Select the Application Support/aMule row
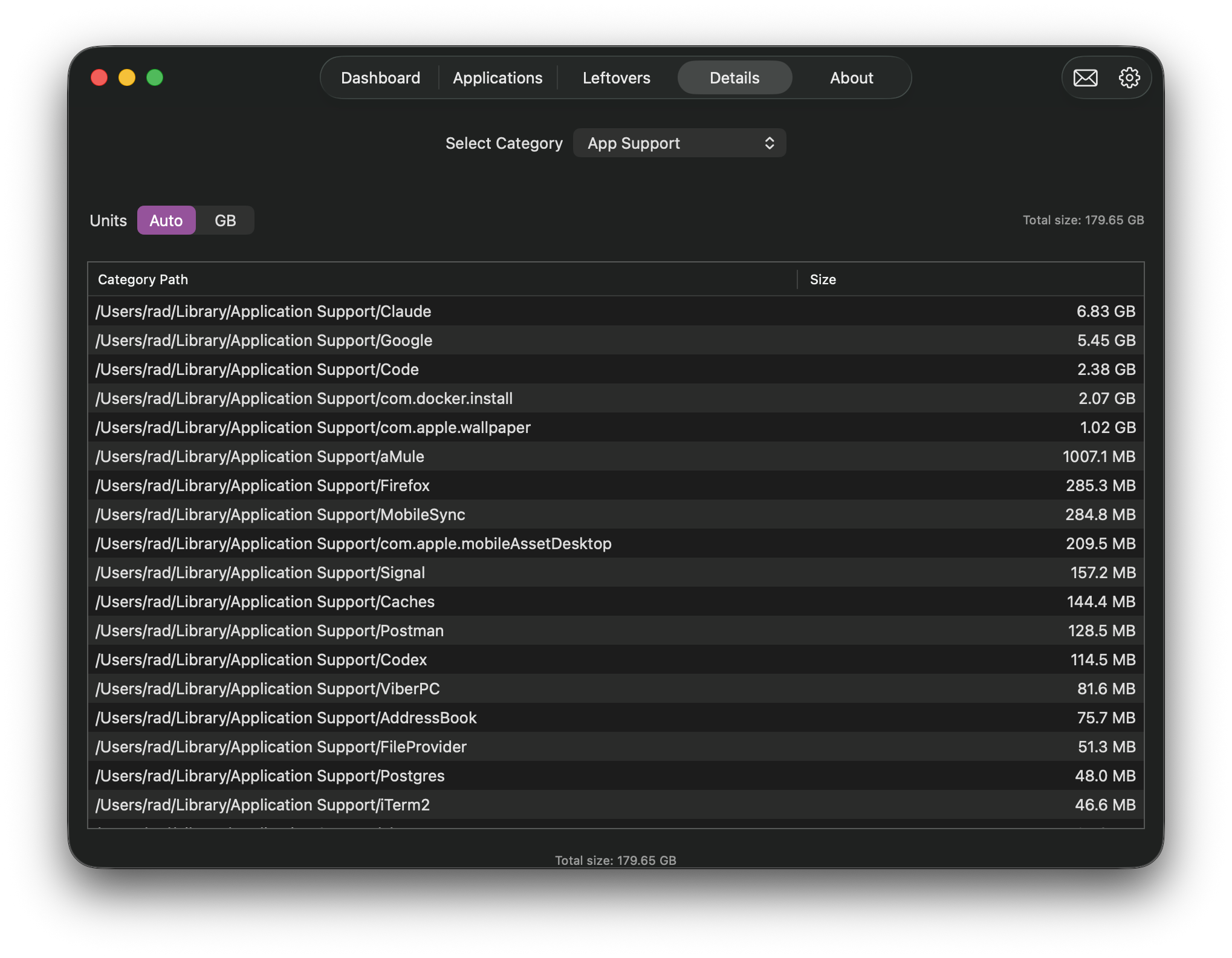This screenshot has width=1232, height=958. [x=615, y=457]
